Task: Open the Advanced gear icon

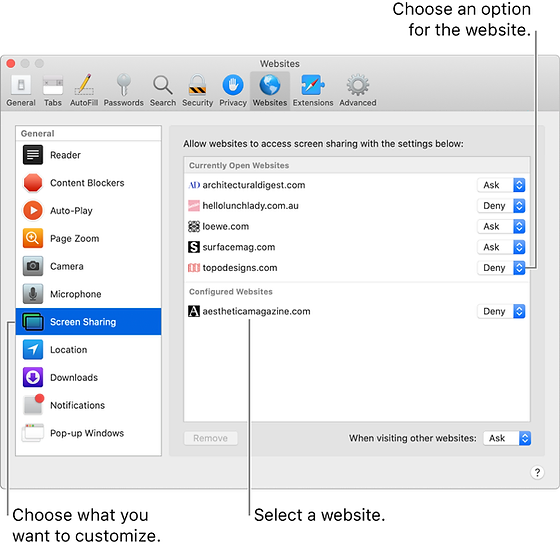Action: (358, 85)
